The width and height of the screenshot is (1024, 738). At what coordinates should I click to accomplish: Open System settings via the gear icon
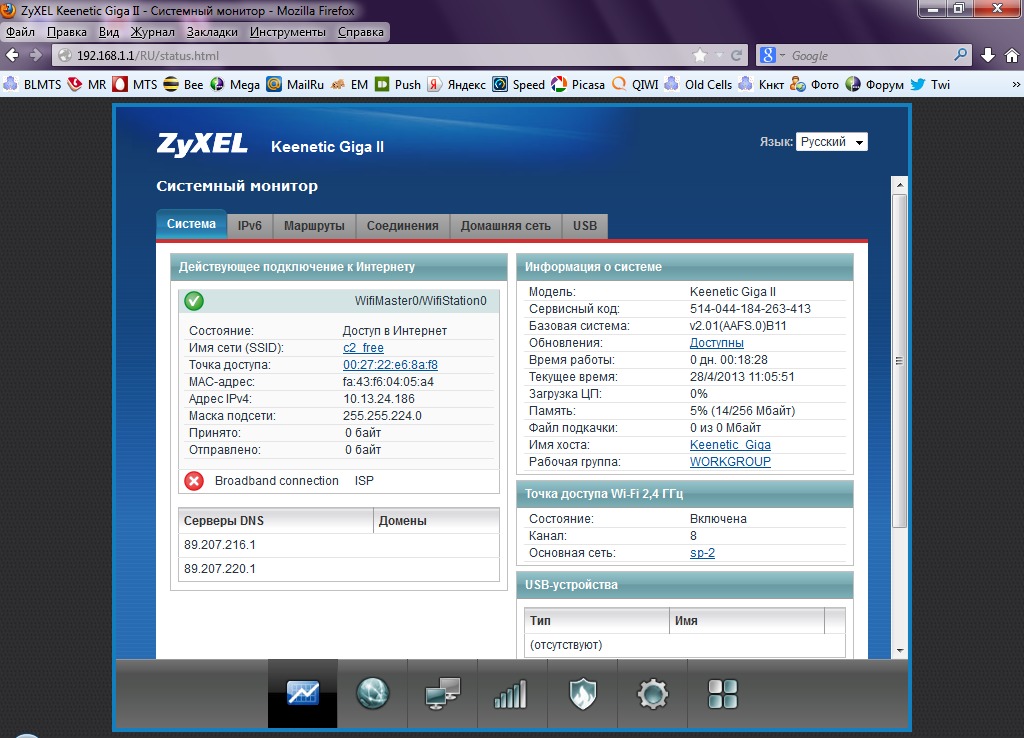pyautogui.click(x=652, y=693)
